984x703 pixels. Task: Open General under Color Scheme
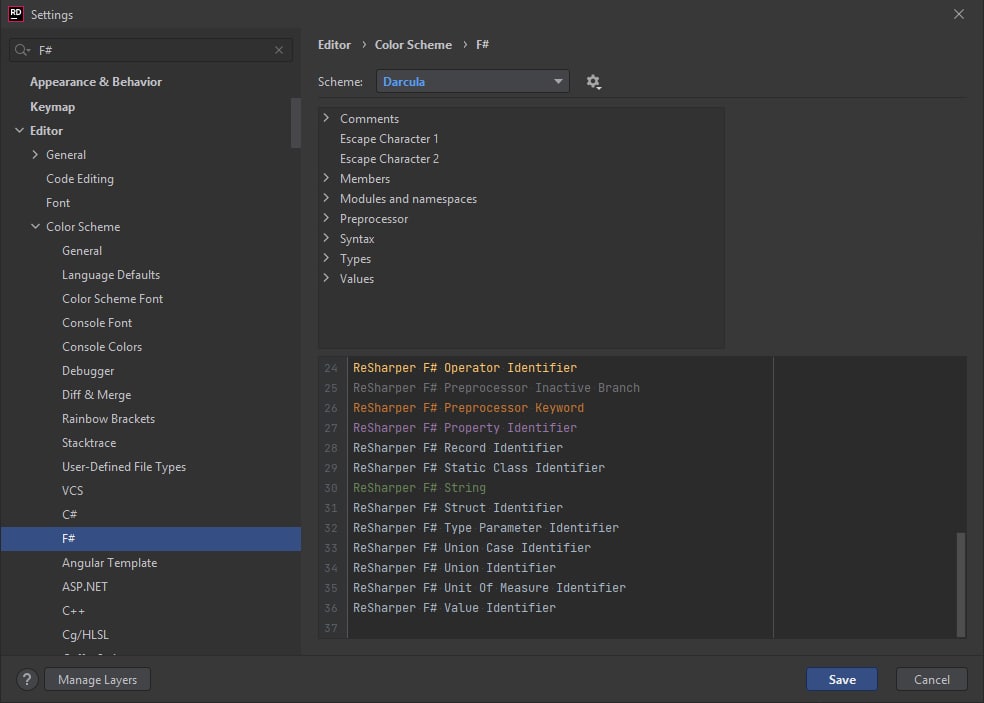[x=82, y=250]
